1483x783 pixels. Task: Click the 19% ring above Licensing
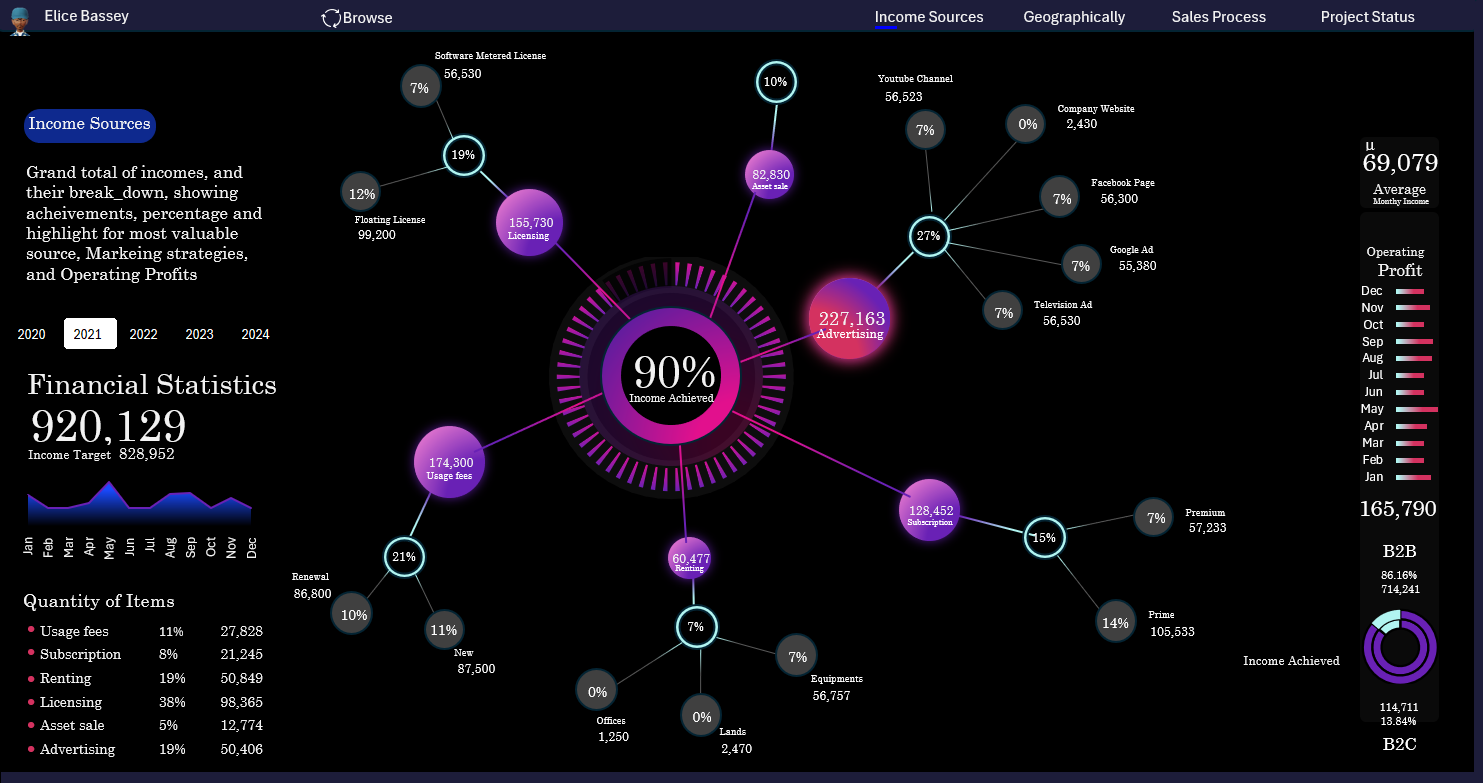coord(464,156)
